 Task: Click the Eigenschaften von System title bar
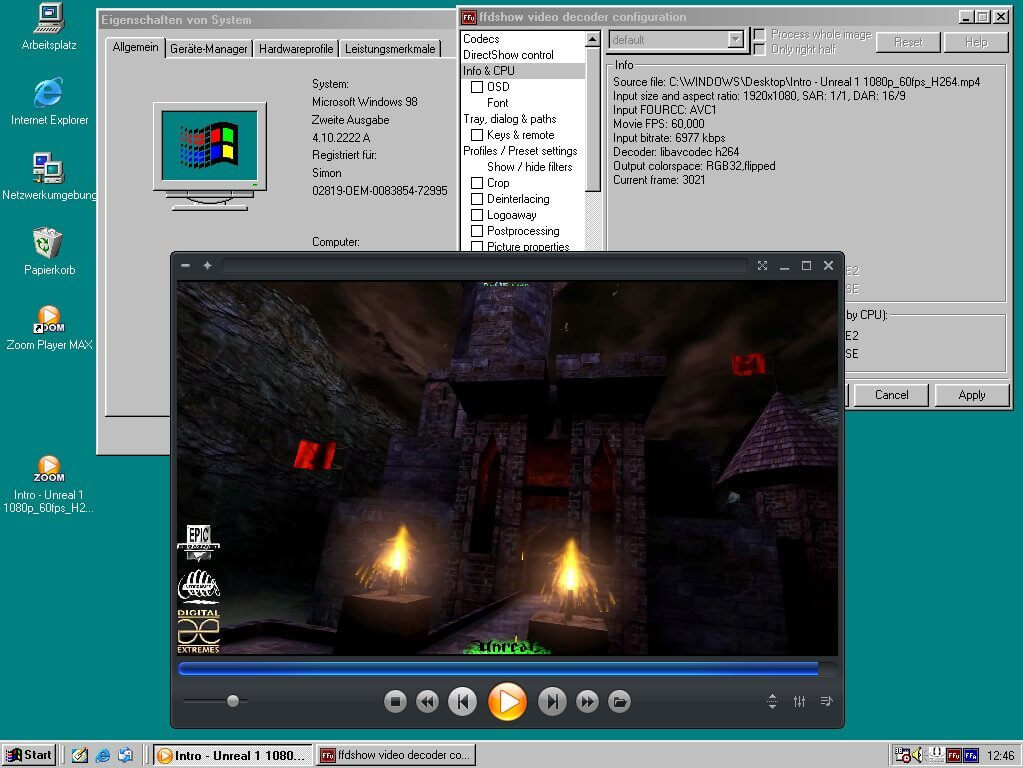[277, 20]
